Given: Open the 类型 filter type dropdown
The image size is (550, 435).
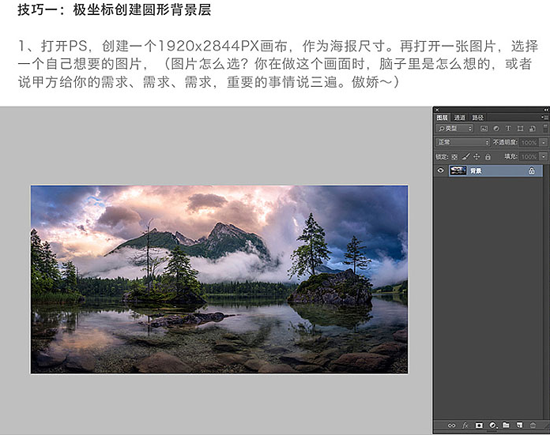Looking at the screenshot, I should point(455,128).
